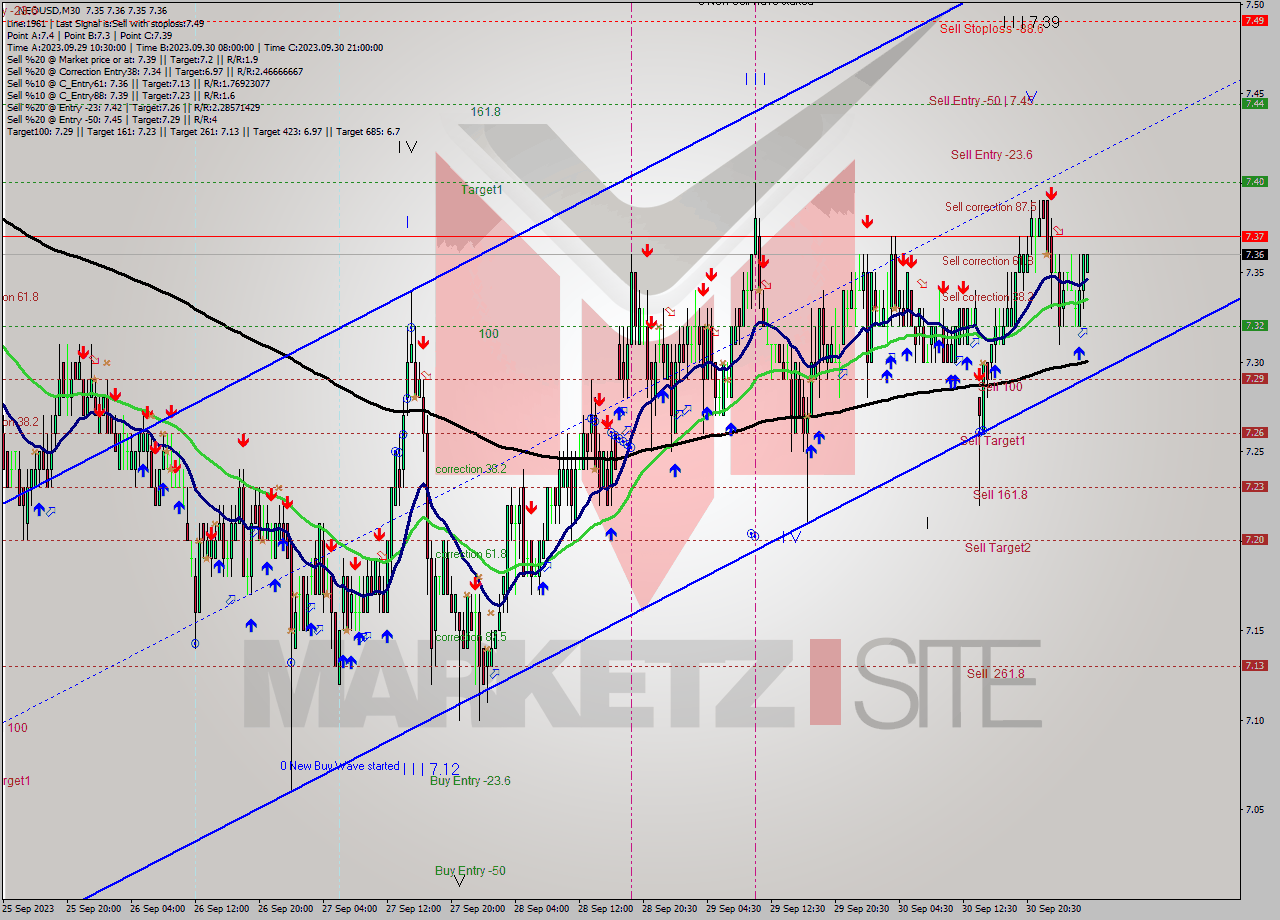Click the '27 Sep 12:00' time label
This screenshot has height=920, width=1280.
click(x=413, y=909)
